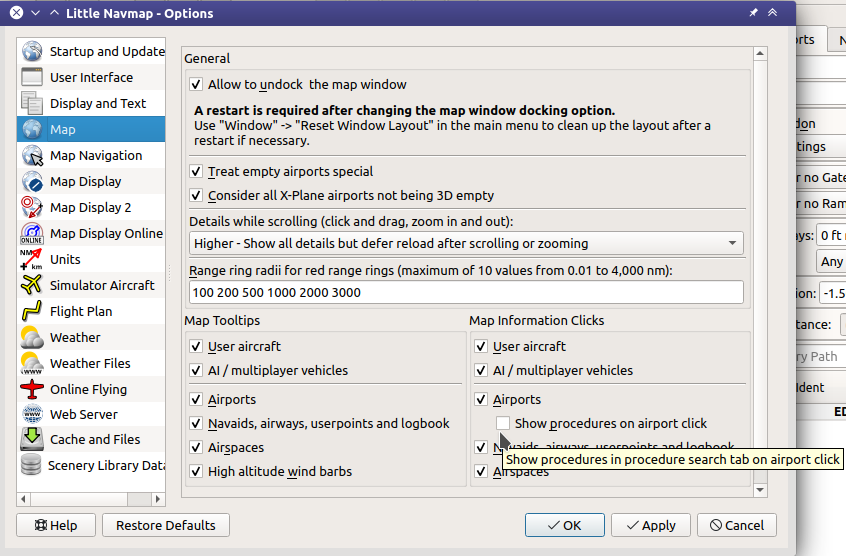Click the User Interface window icon

[x=32, y=77]
